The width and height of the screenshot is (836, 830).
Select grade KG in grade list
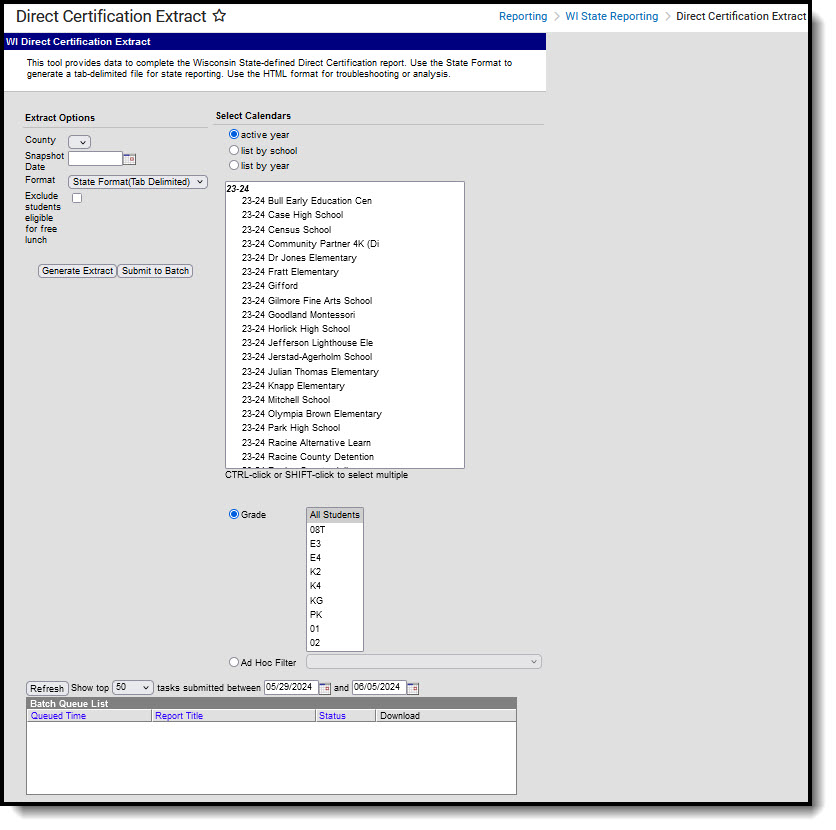pos(335,601)
